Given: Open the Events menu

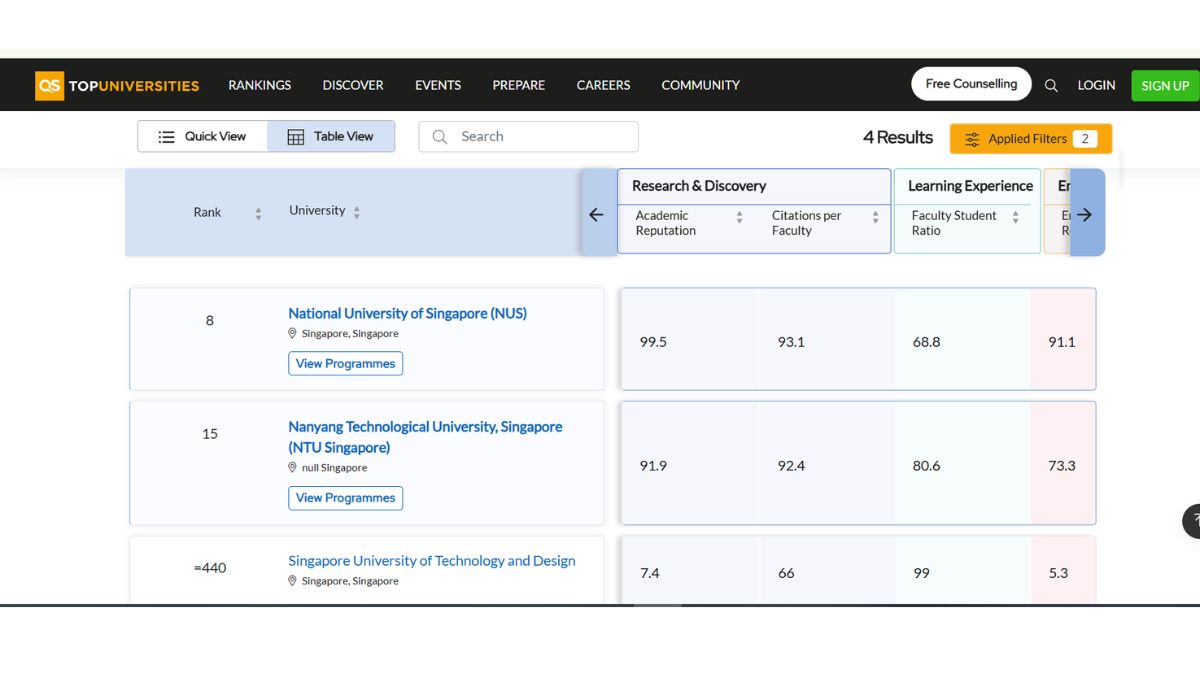Looking at the screenshot, I should [x=438, y=85].
